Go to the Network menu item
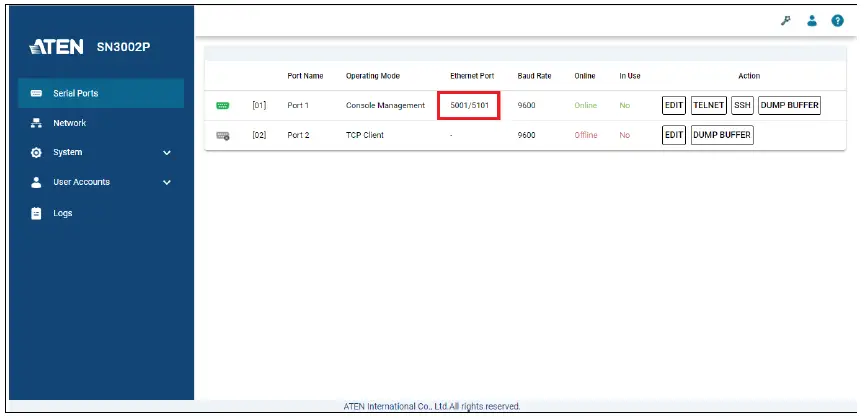Image resolution: width=864 pixels, height=419 pixels. (69, 123)
